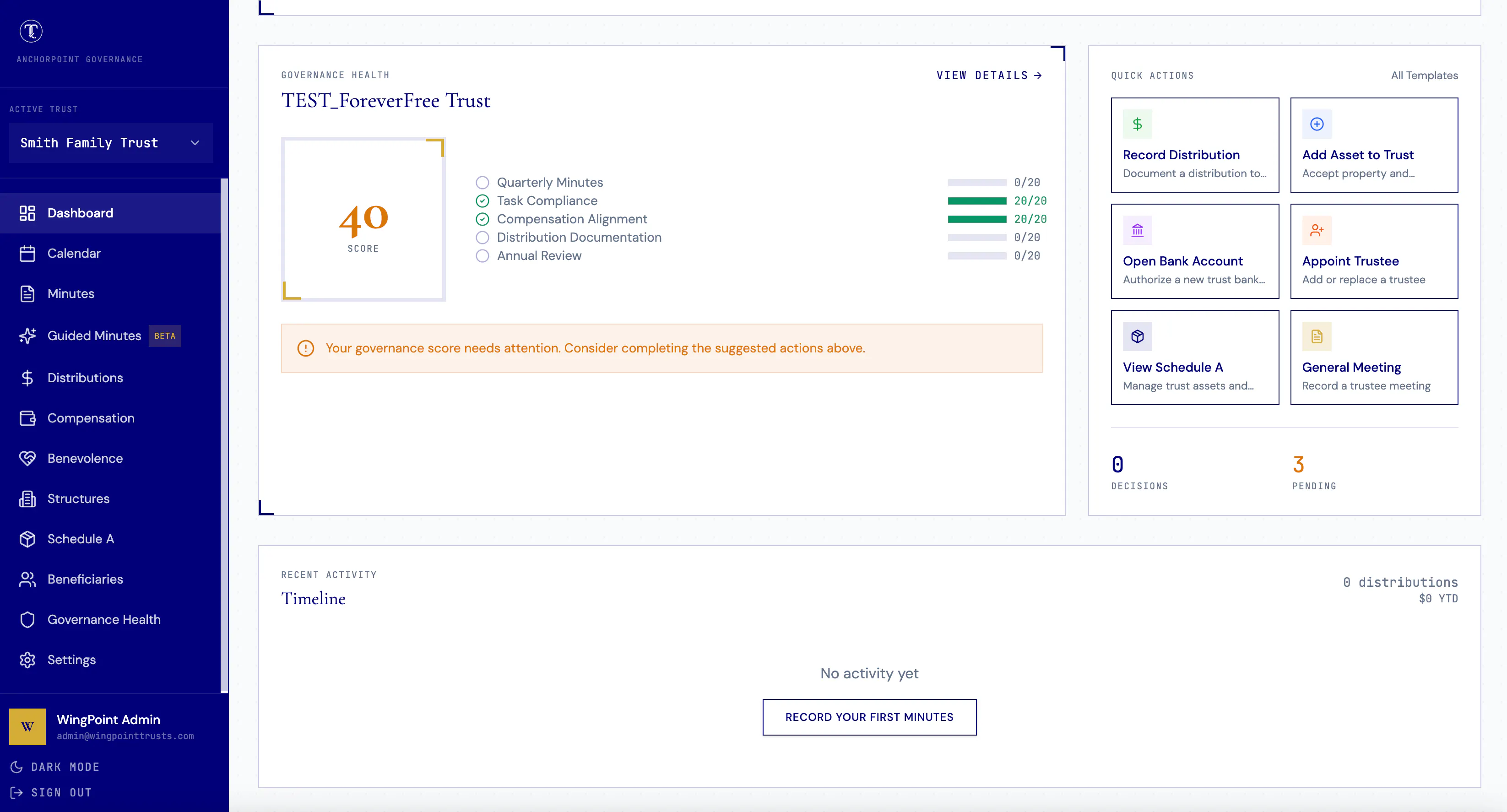Click the 40 governance score box

coord(363,219)
